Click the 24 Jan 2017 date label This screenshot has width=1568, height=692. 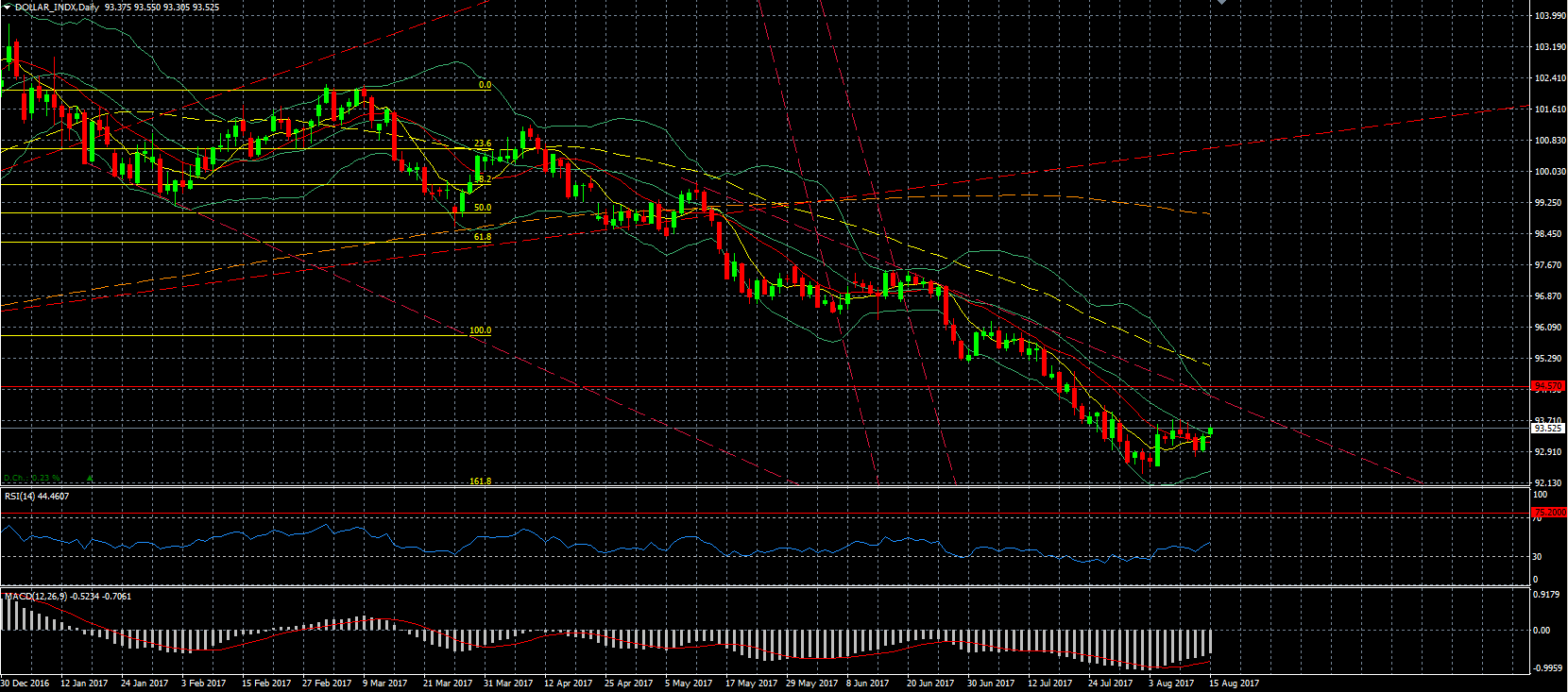[145, 684]
